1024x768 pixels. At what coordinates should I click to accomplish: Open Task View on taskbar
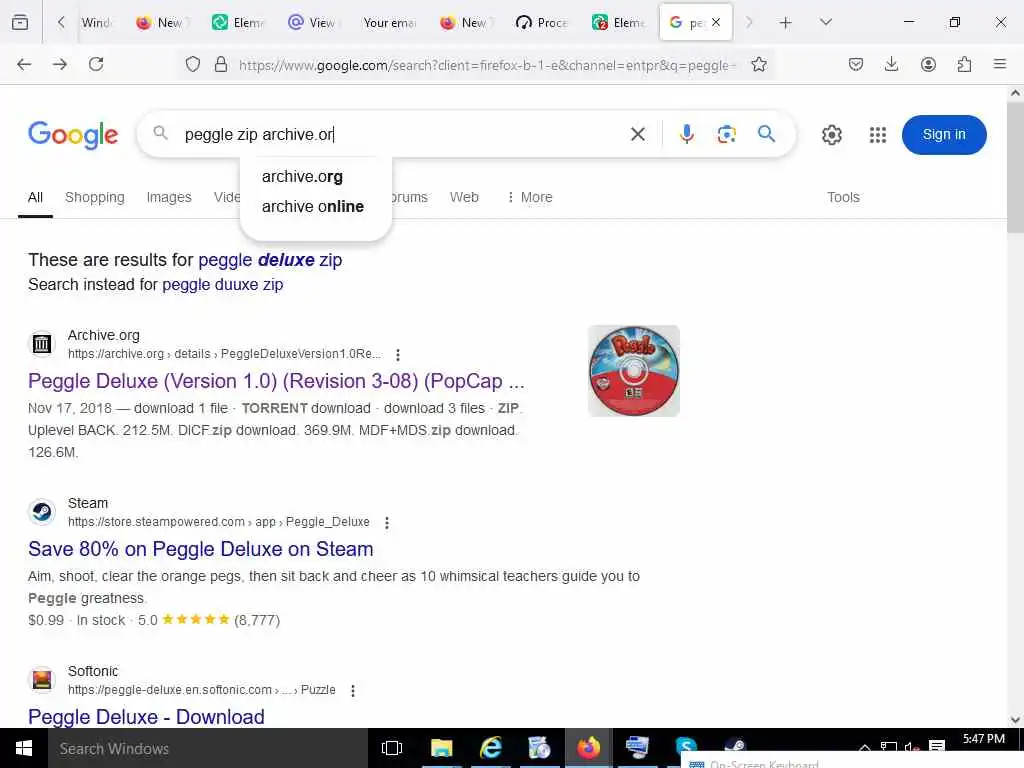[392, 748]
